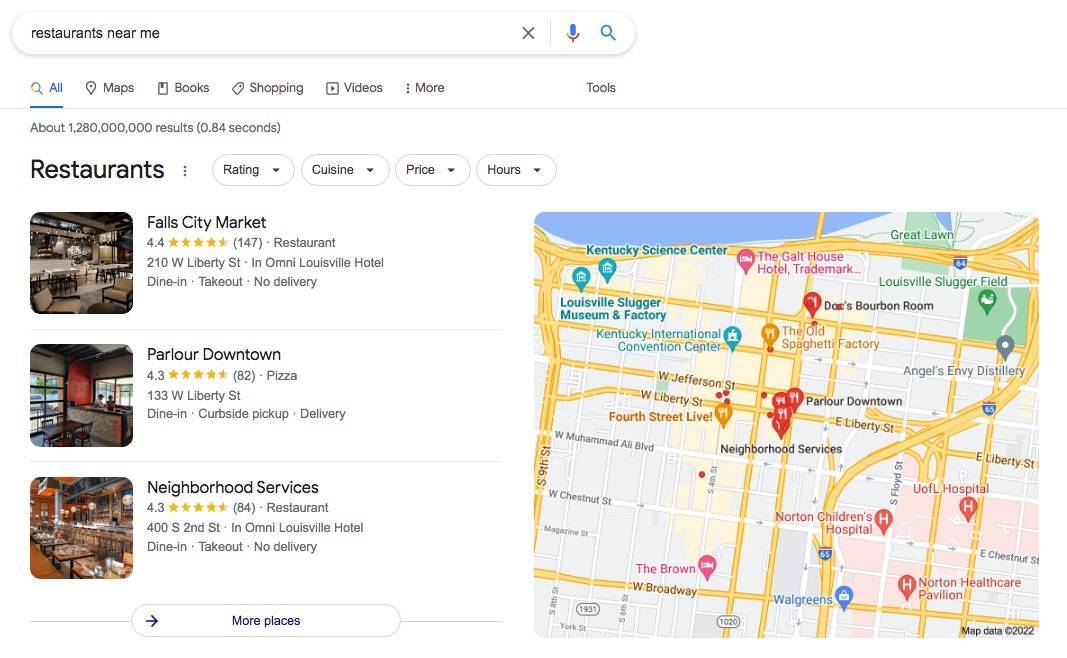This screenshot has height=658, width=1067.
Task: Click the Louisville Slugger Field park pin
Action: tap(987, 300)
